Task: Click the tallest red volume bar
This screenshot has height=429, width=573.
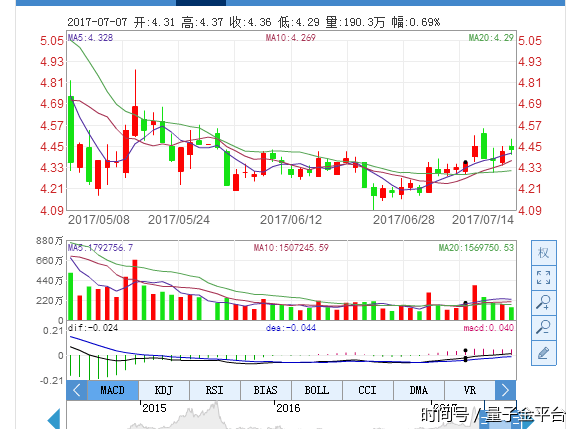Action: 135,290
